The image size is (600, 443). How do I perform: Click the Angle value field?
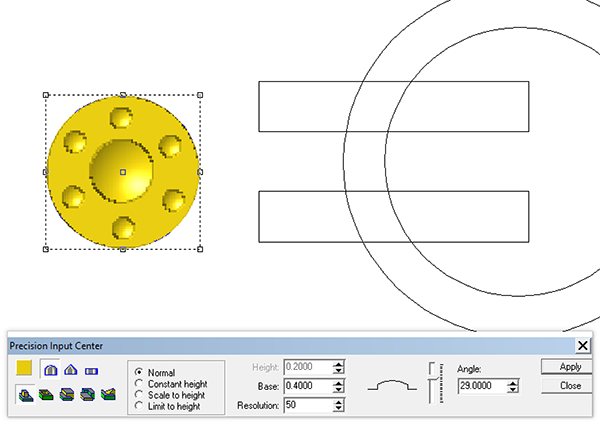482,386
